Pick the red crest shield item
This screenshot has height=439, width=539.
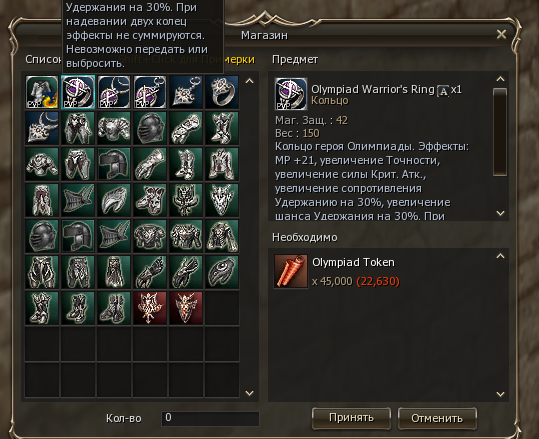tap(186, 308)
